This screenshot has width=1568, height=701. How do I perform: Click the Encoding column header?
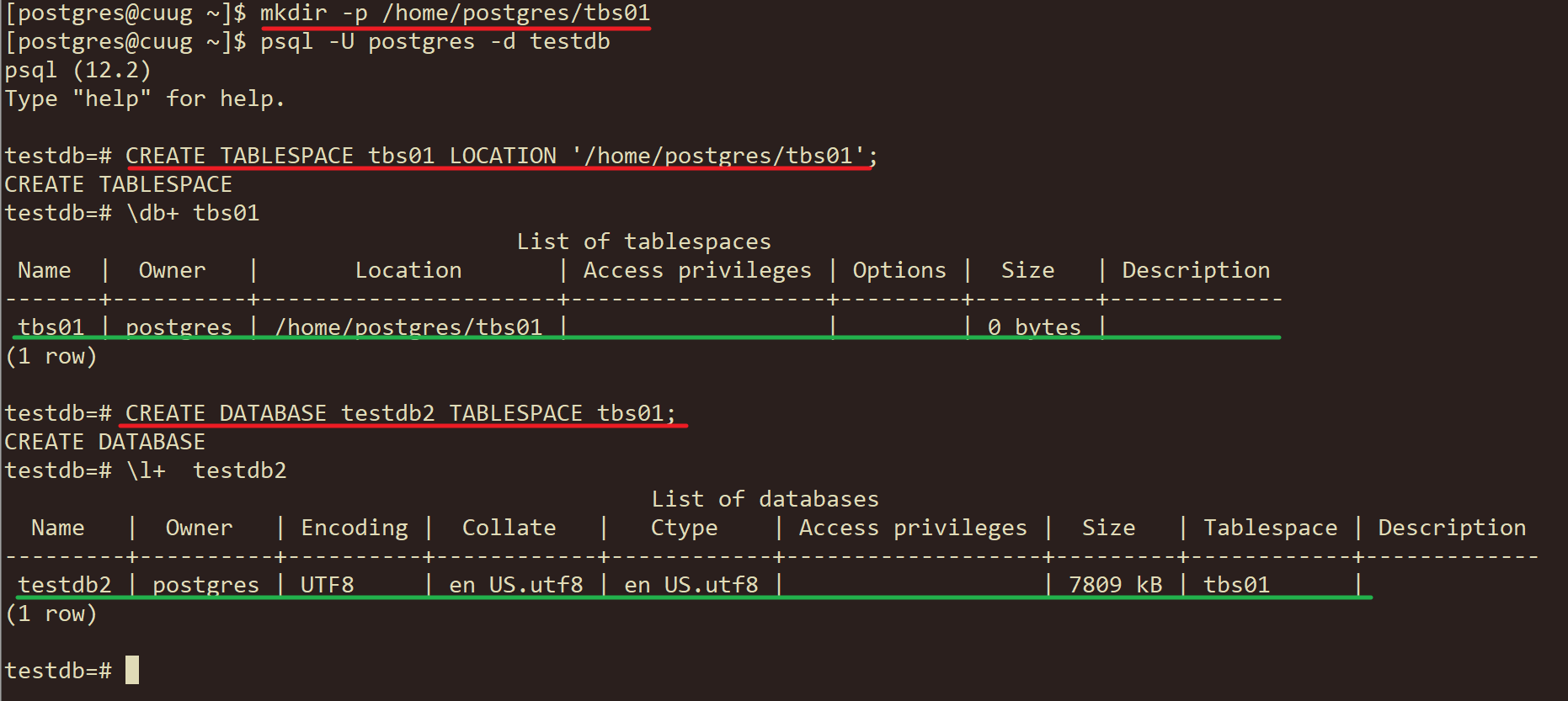pyautogui.click(x=355, y=528)
